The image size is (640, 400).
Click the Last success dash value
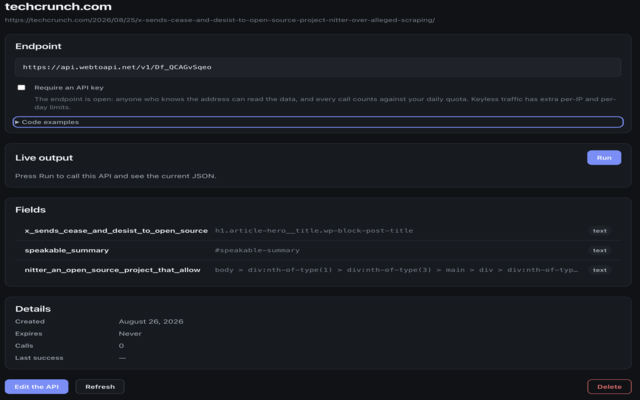(122, 358)
